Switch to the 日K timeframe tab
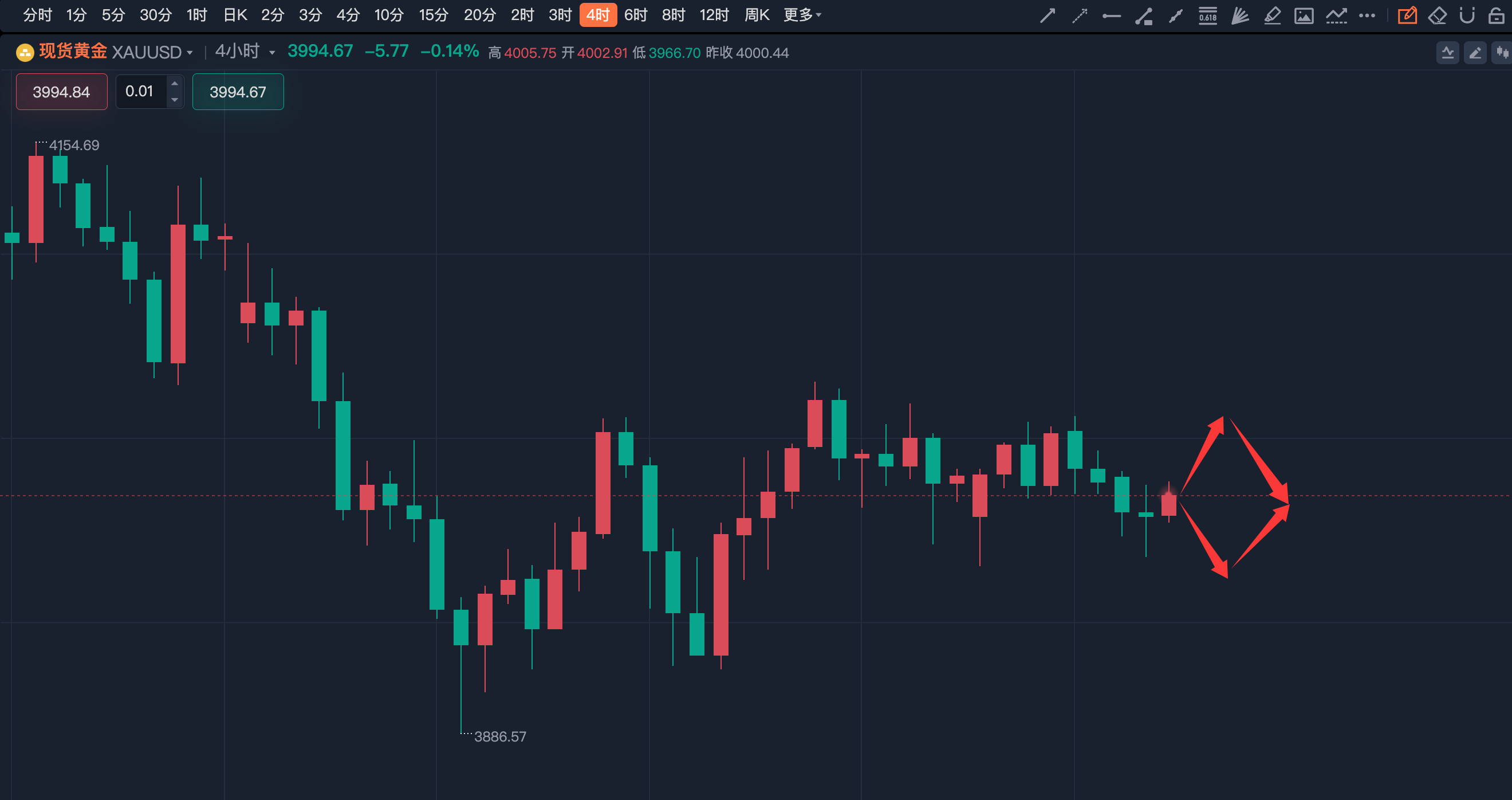The width and height of the screenshot is (1512, 800). (235, 15)
